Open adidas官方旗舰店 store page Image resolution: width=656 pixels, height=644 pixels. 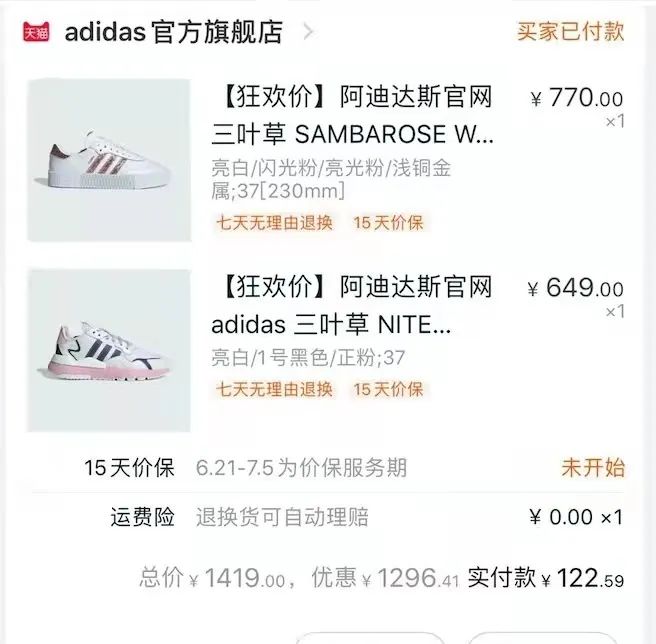[173, 31]
